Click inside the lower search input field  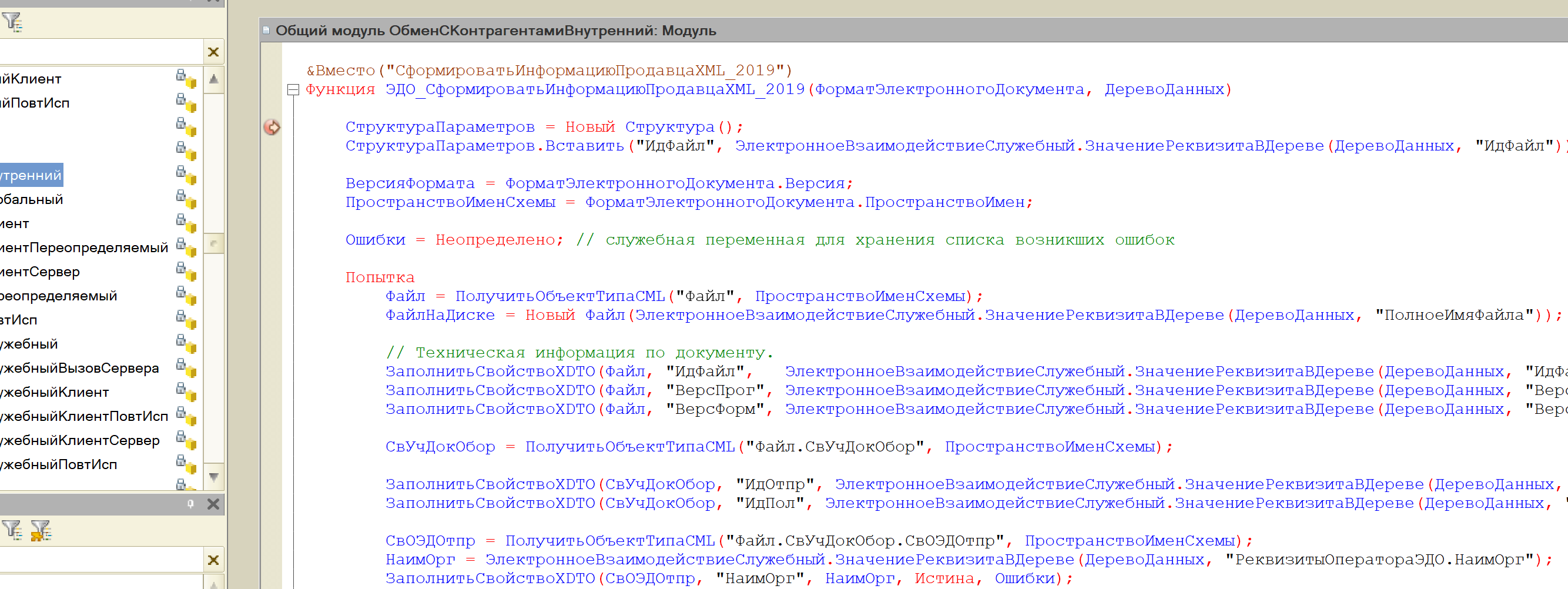click(101, 560)
